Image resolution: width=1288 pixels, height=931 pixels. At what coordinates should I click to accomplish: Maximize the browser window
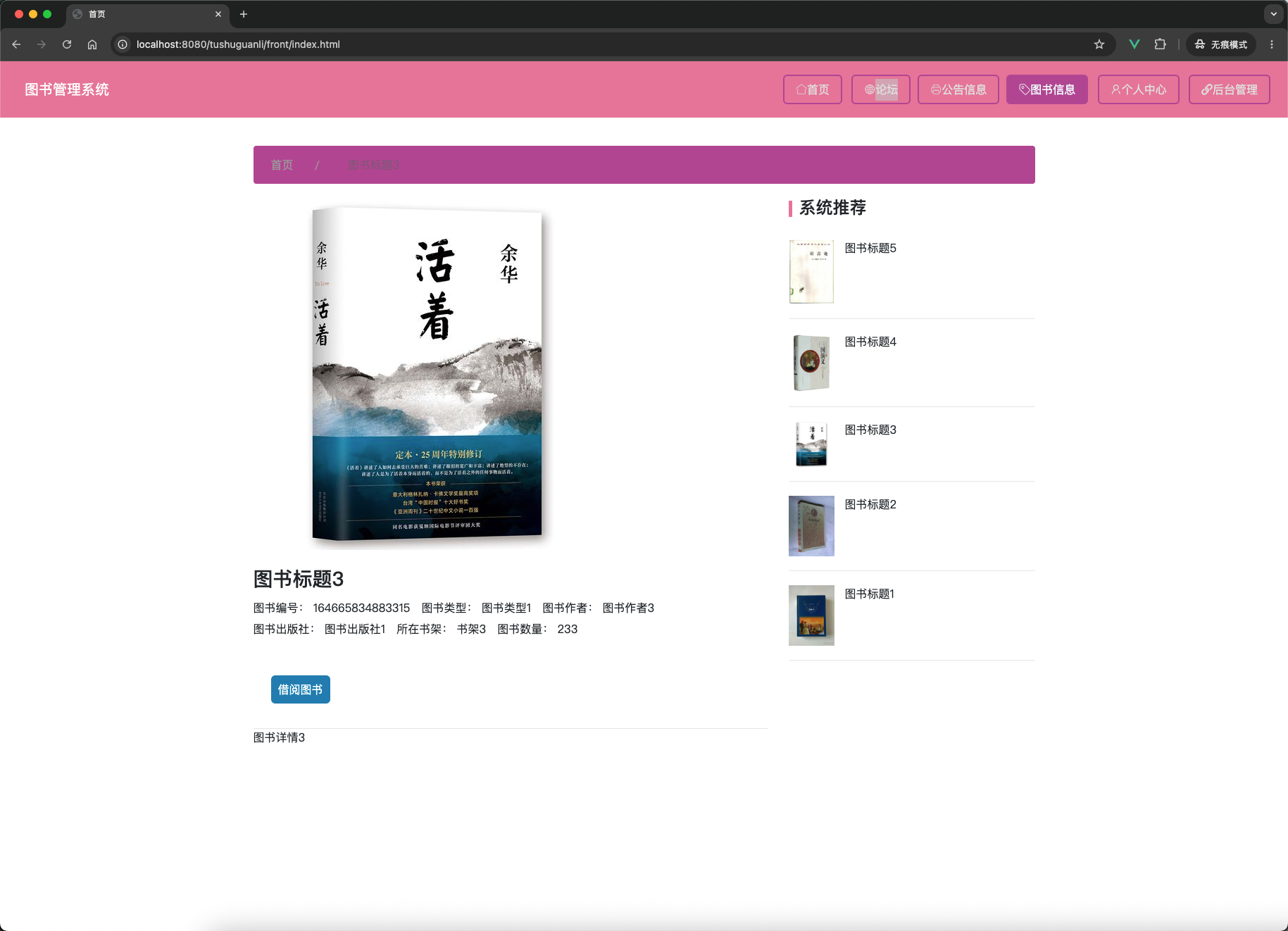coord(47,14)
